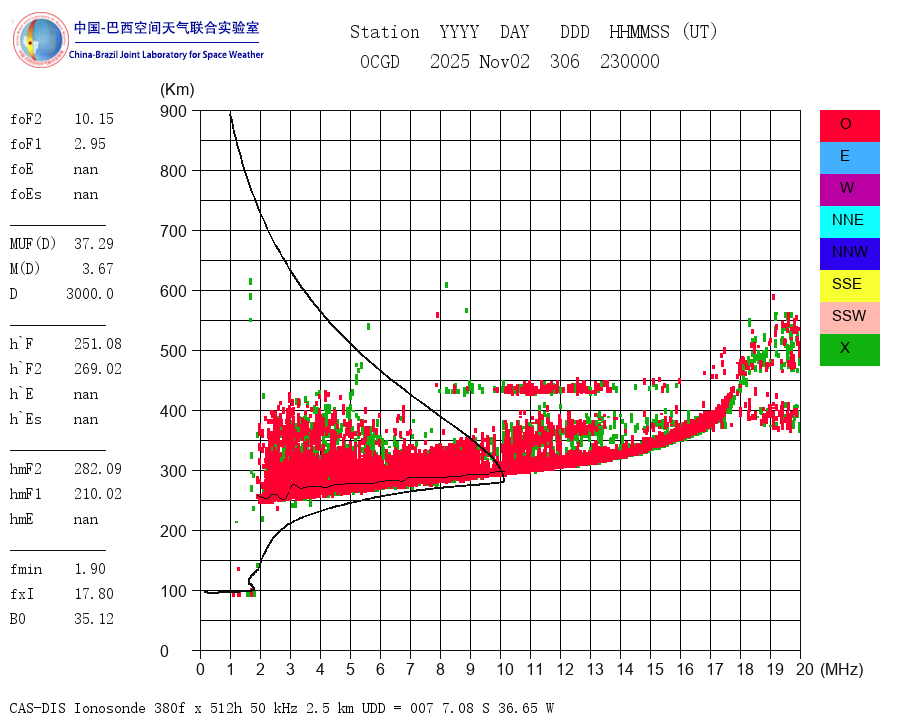Click the Station header label
This screenshot has height=720, width=900.
click(385, 32)
